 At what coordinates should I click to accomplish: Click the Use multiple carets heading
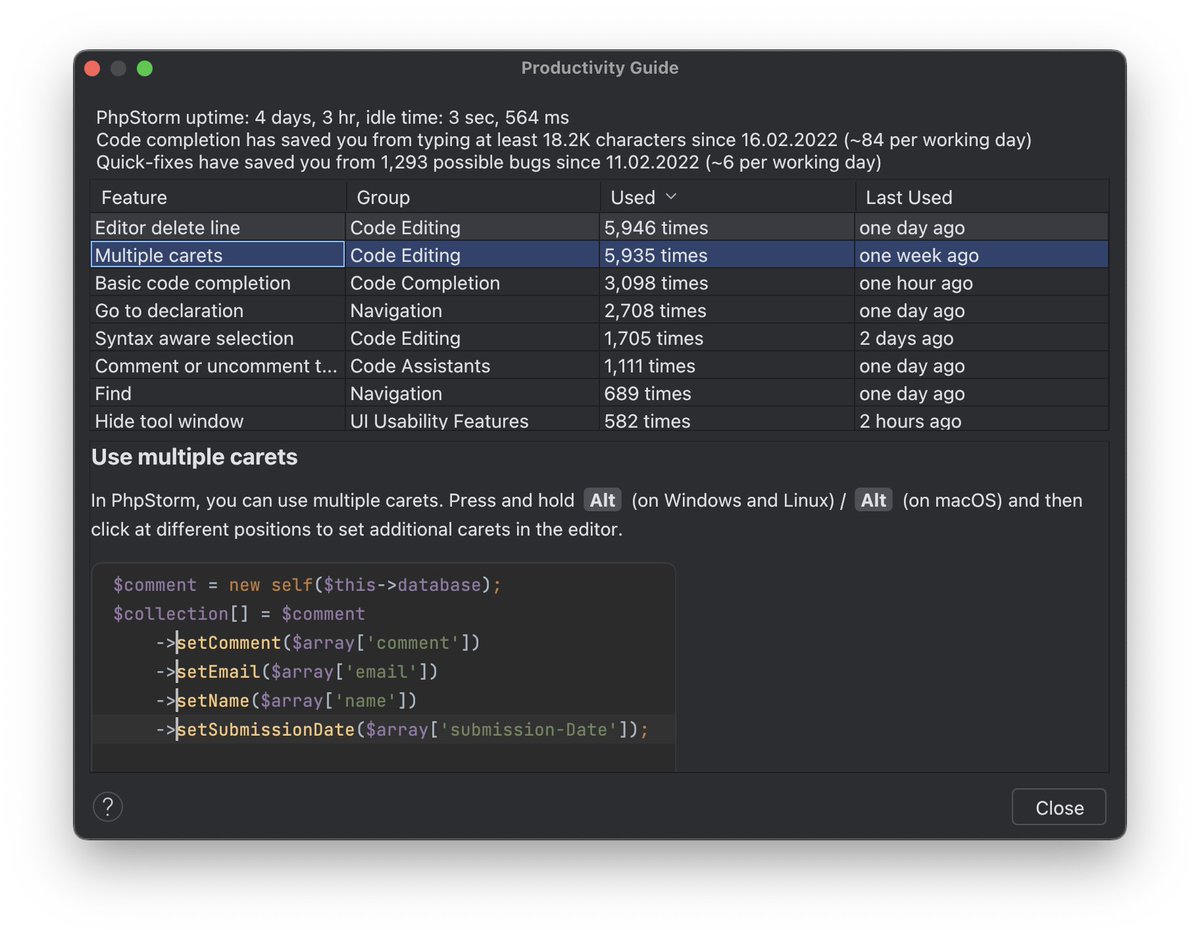click(195, 457)
